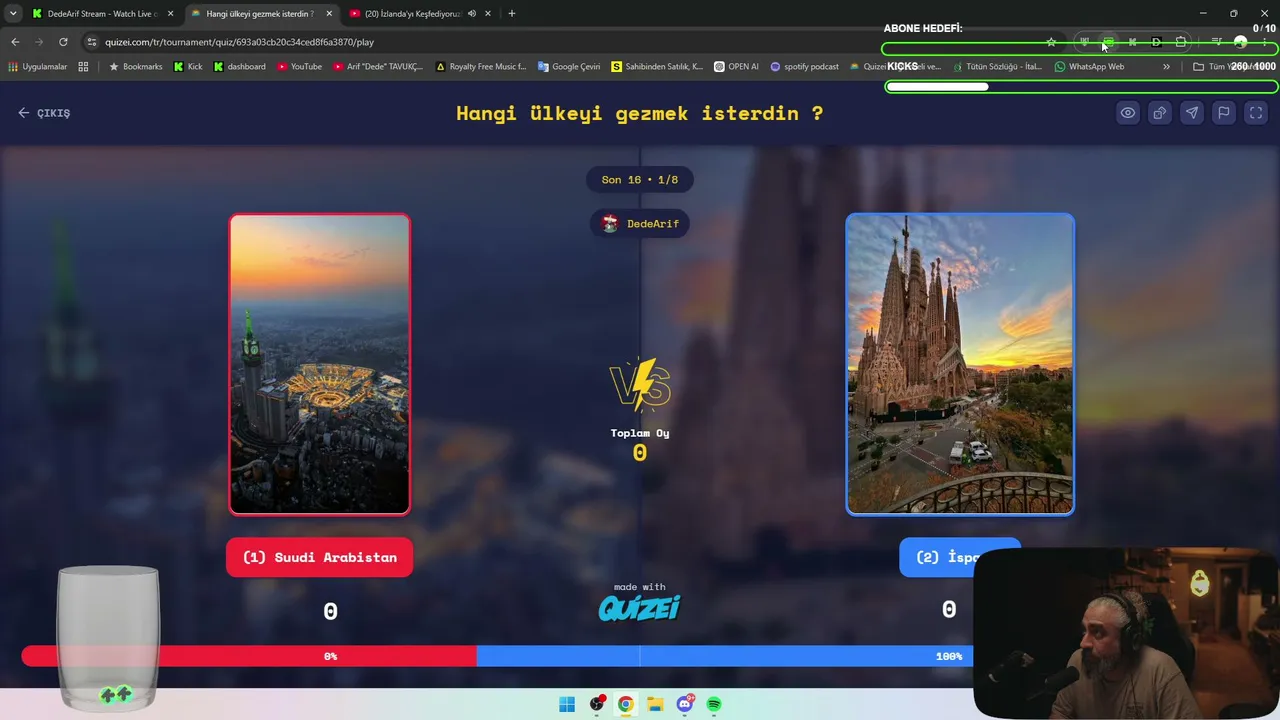Open Discord from the taskbar

coord(685,704)
